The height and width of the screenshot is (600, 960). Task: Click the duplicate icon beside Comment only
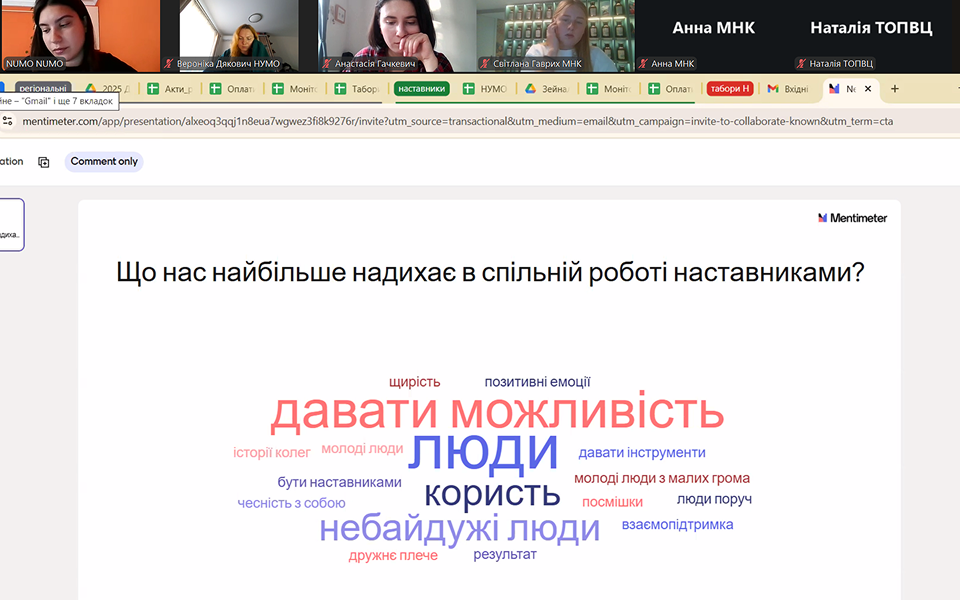click(43, 162)
